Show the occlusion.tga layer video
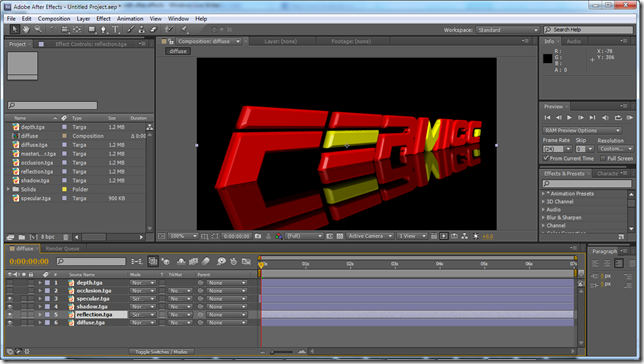 [10, 290]
